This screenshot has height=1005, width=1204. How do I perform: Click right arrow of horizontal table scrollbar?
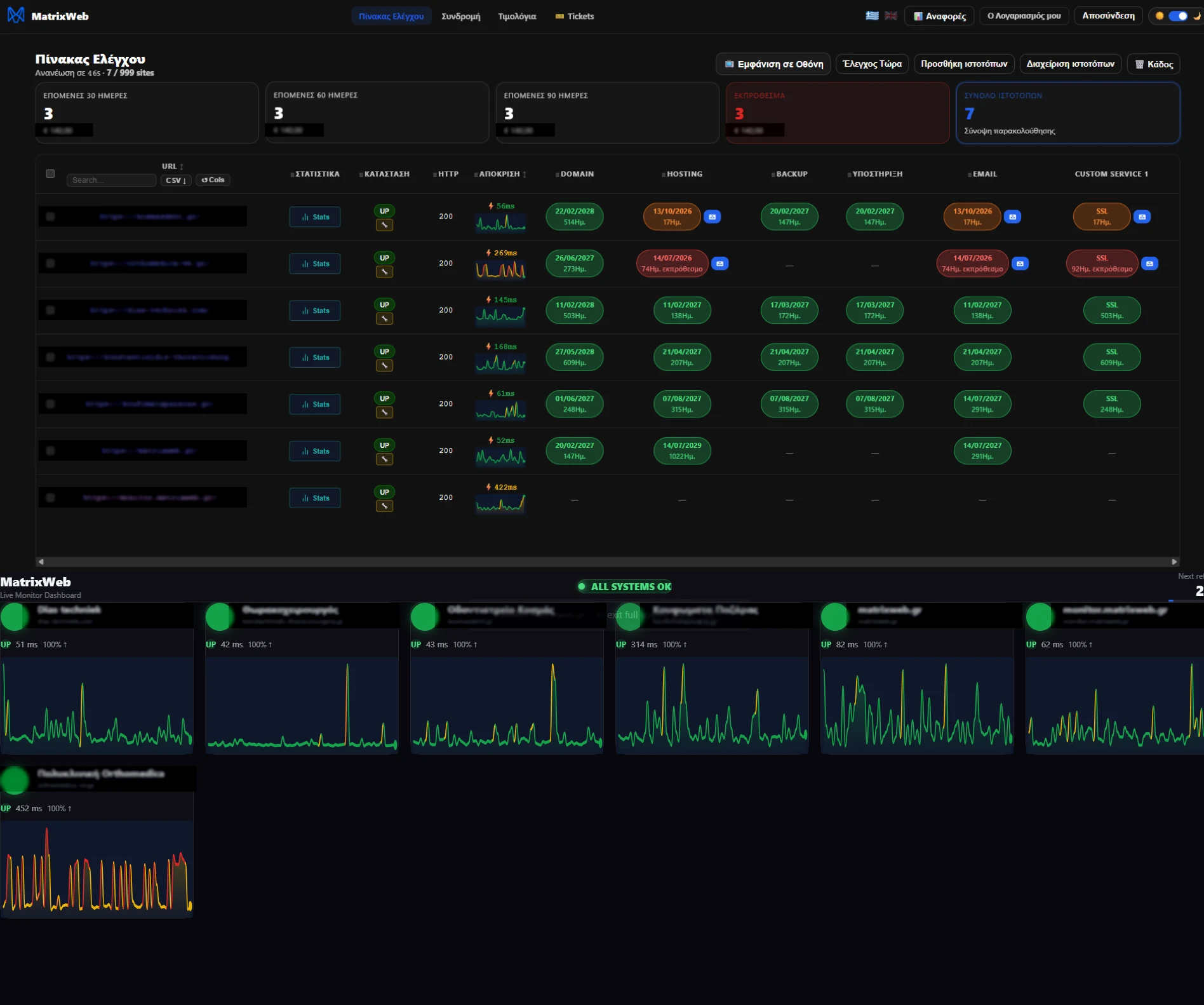point(1174,562)
